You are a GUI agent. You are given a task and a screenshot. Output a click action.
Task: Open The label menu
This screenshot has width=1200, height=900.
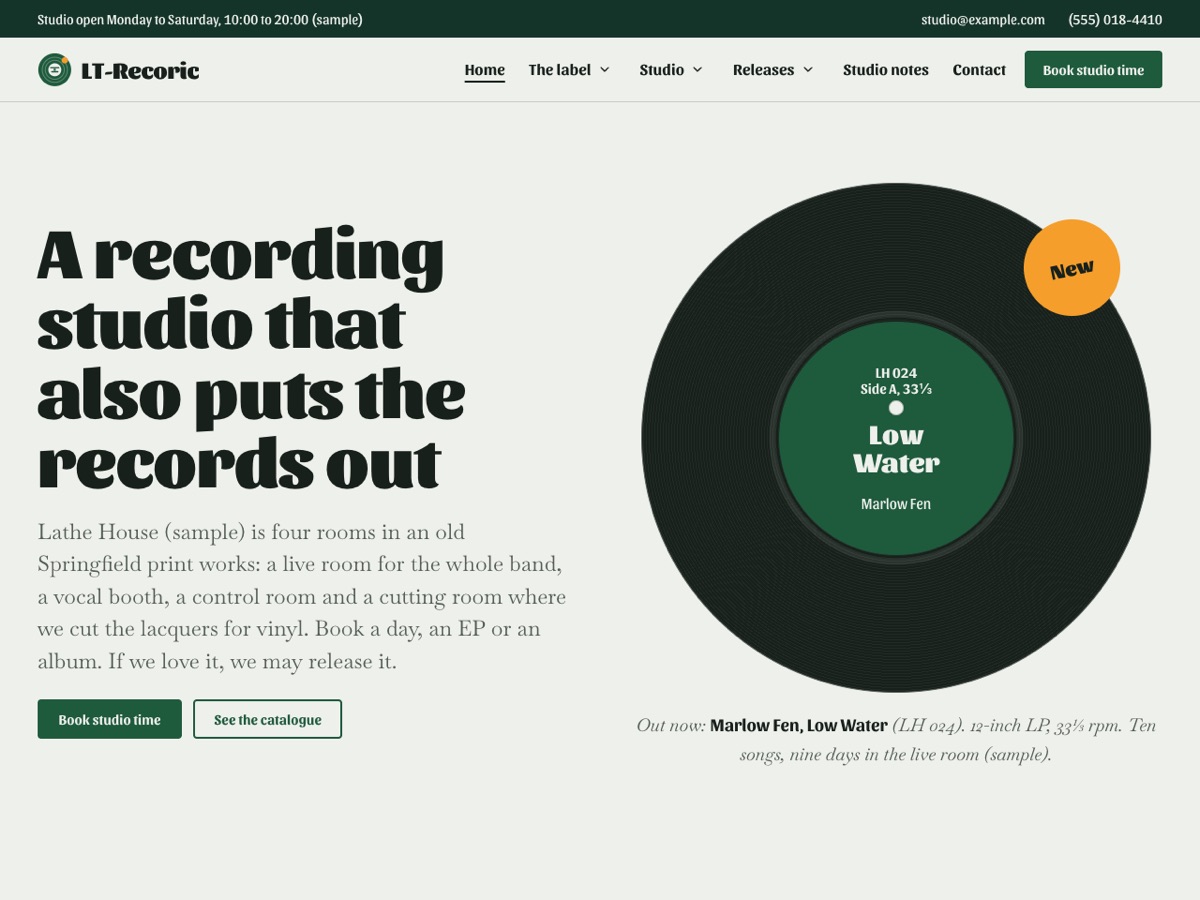tap(560, 70)
